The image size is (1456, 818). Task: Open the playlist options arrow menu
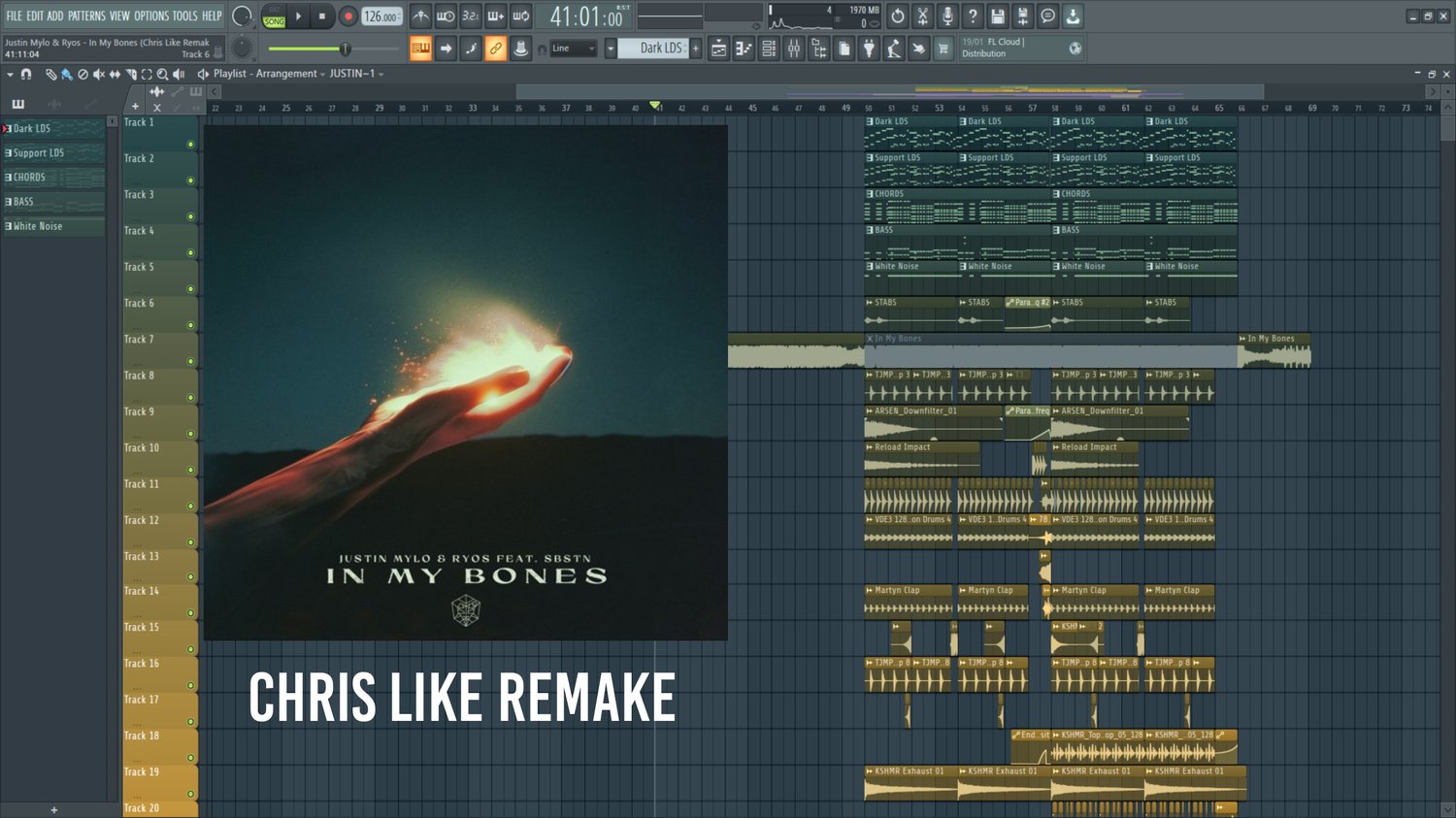pyautogui.click(x=10, y=74)
